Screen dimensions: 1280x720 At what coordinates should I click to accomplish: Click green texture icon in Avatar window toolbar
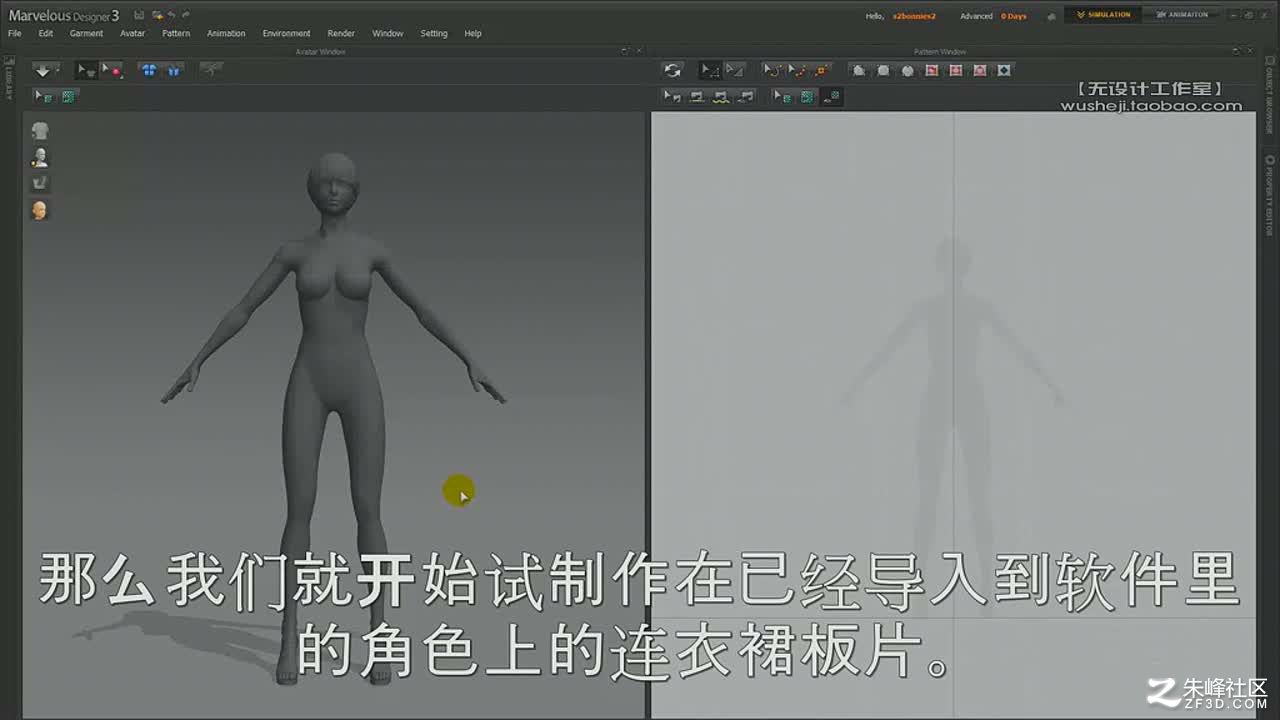tap(68, 96)
